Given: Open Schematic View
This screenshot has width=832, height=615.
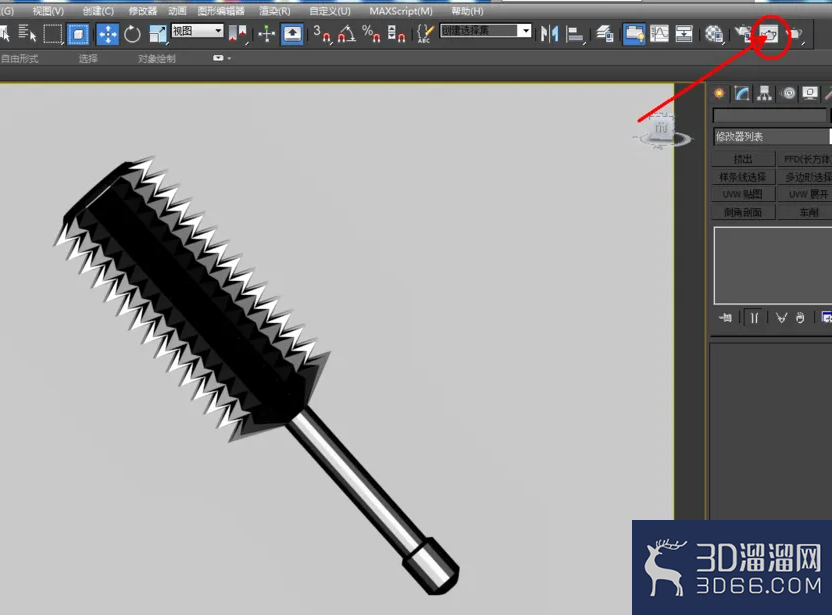Looking at the screenshot, I should point(684,34).
